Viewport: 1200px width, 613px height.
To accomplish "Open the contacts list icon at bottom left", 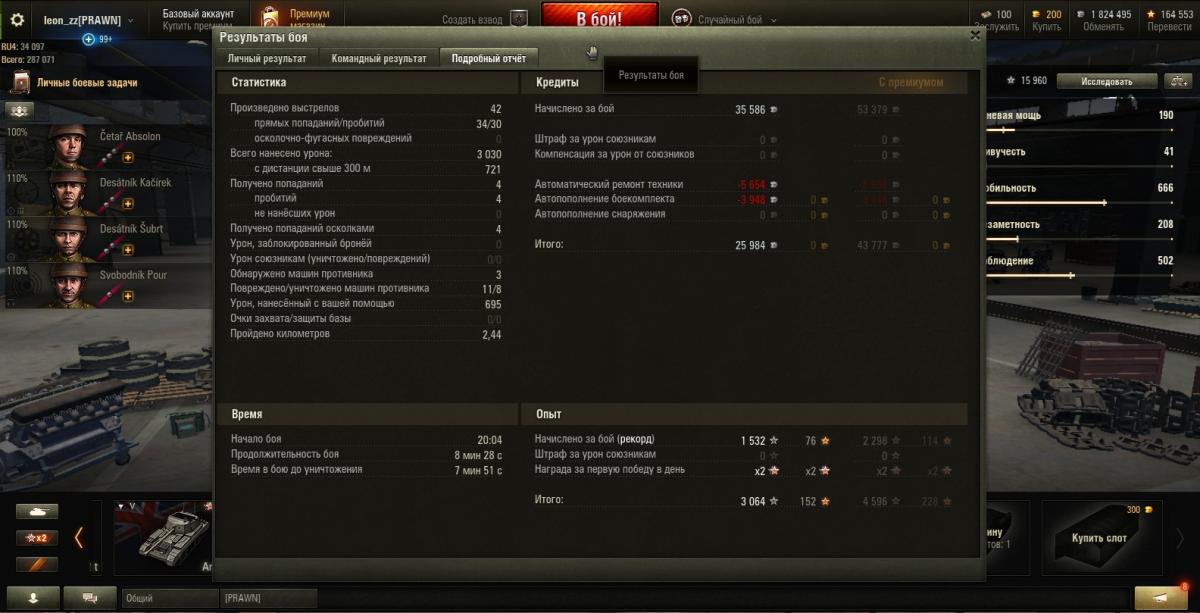I will (31, 597).
